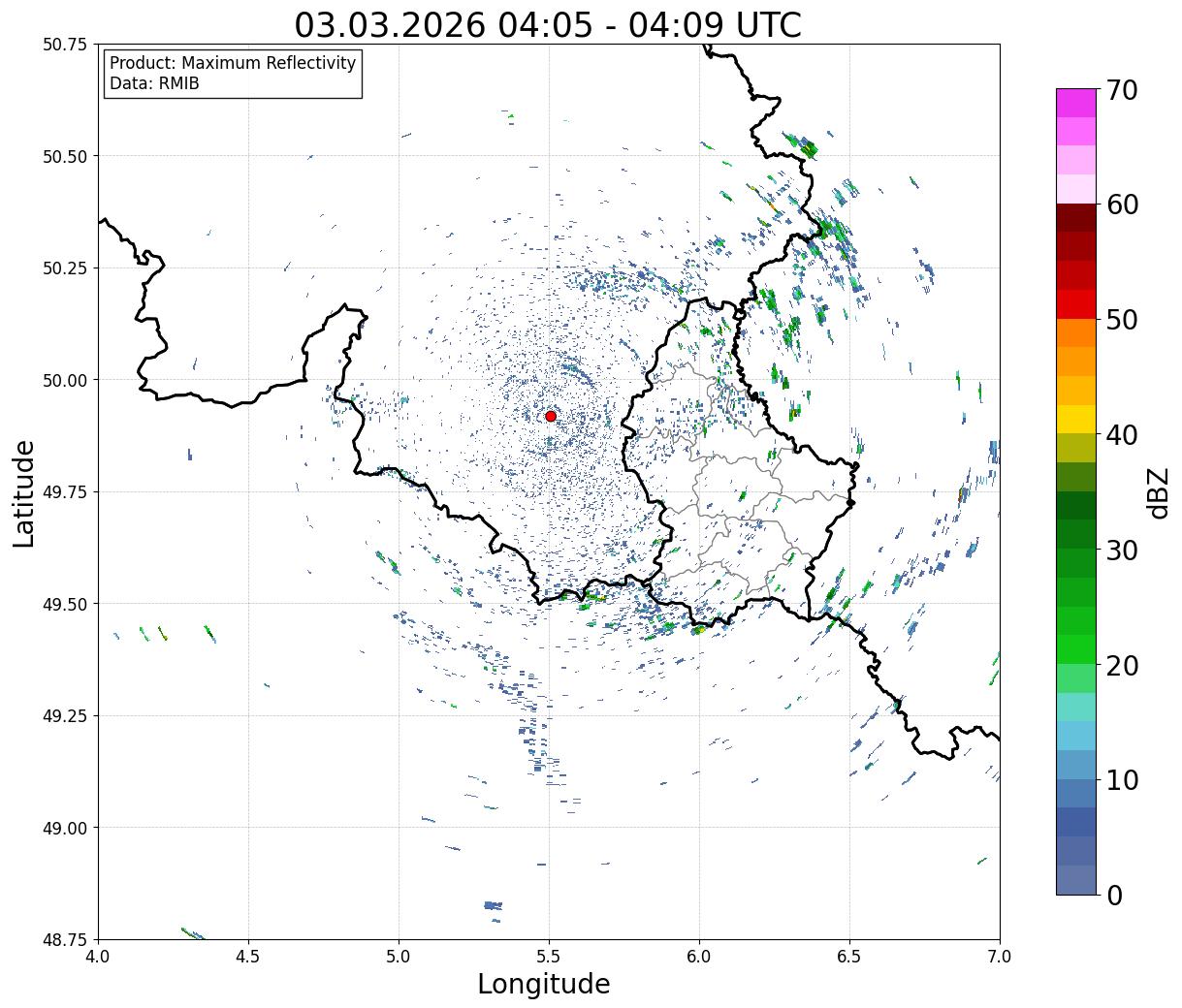Click the light blue swatch between 10 and 20 dBZ

pyautogui.click(x=1076, y=736)
